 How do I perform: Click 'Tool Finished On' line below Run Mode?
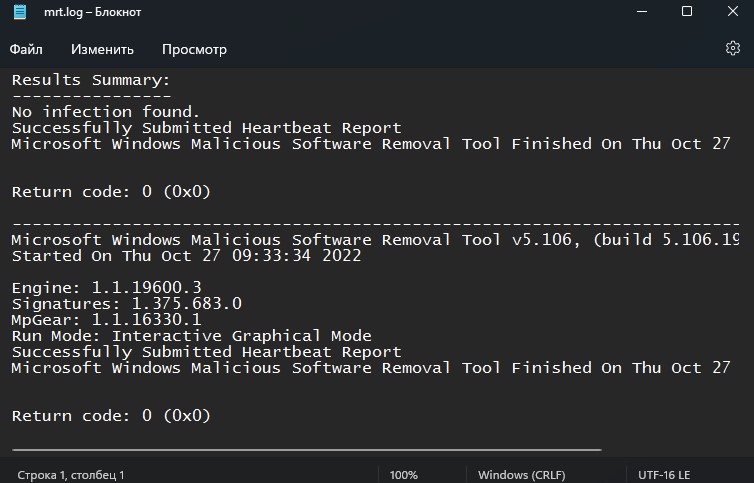point(371,368)
